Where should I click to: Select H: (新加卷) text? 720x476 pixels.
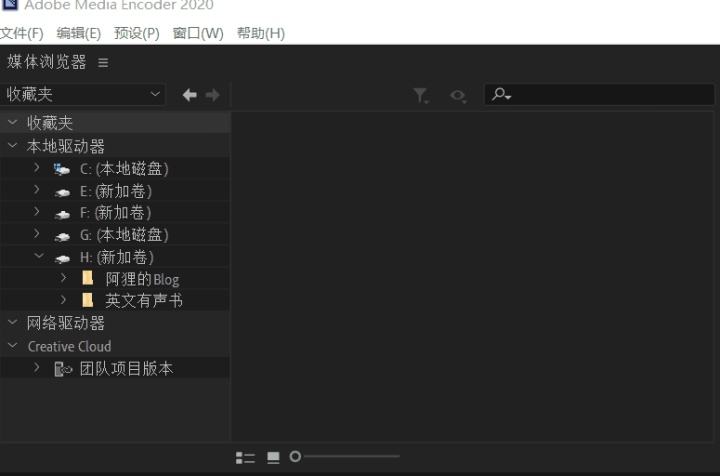(x=117, y=257)
